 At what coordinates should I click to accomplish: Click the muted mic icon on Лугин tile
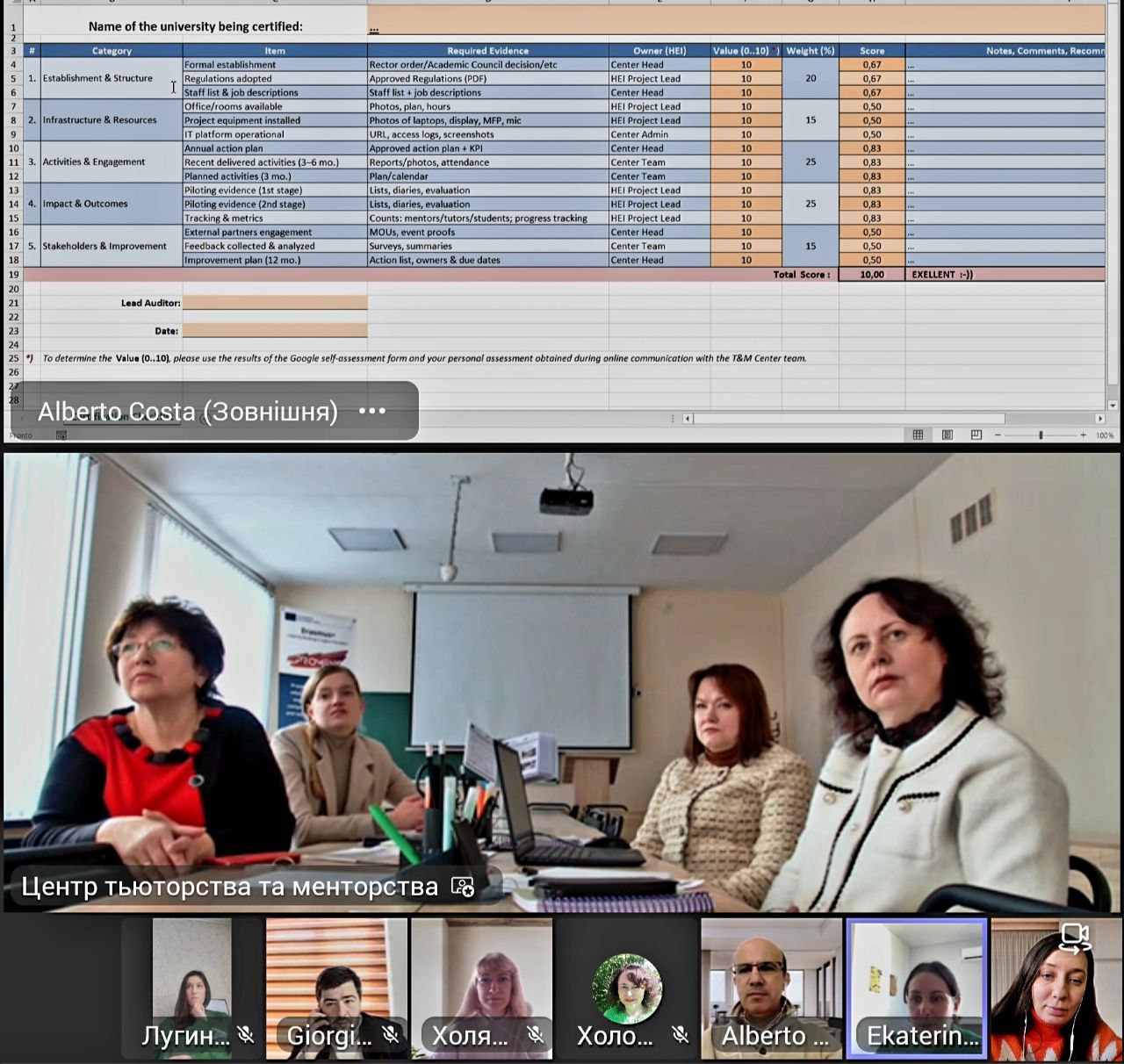246,1036
